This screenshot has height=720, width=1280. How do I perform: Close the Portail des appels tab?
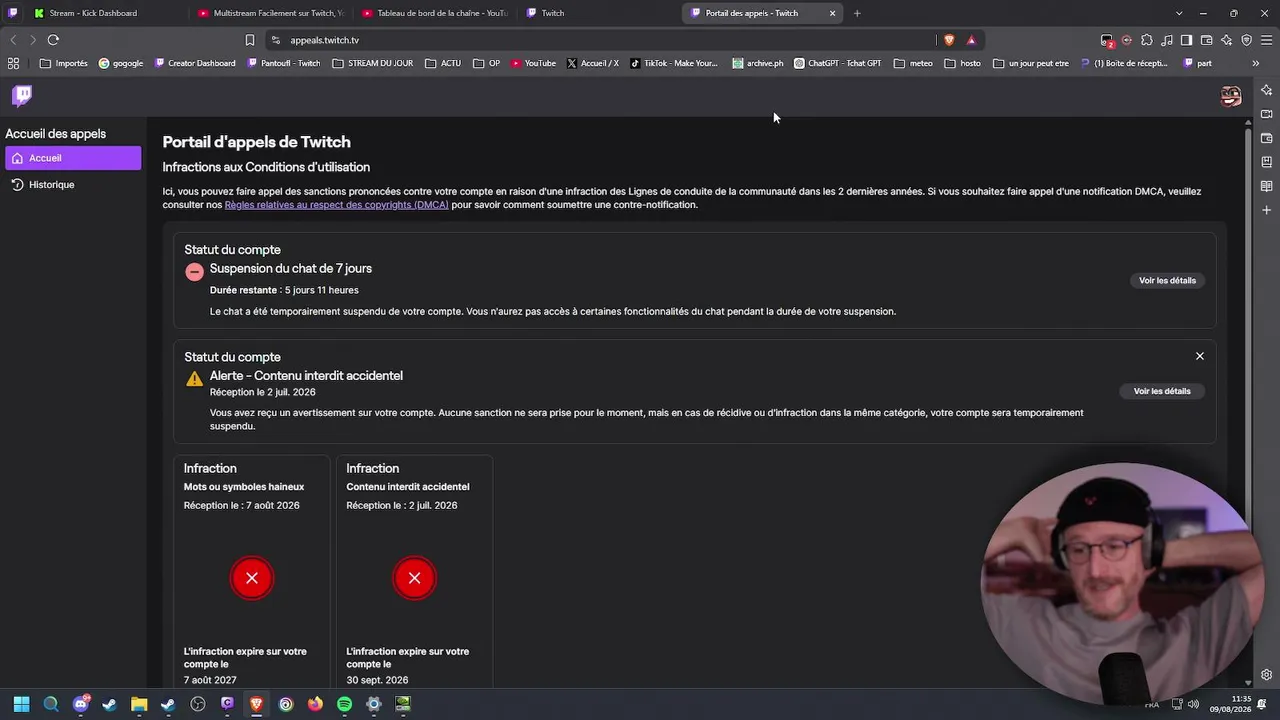[832, 13]
